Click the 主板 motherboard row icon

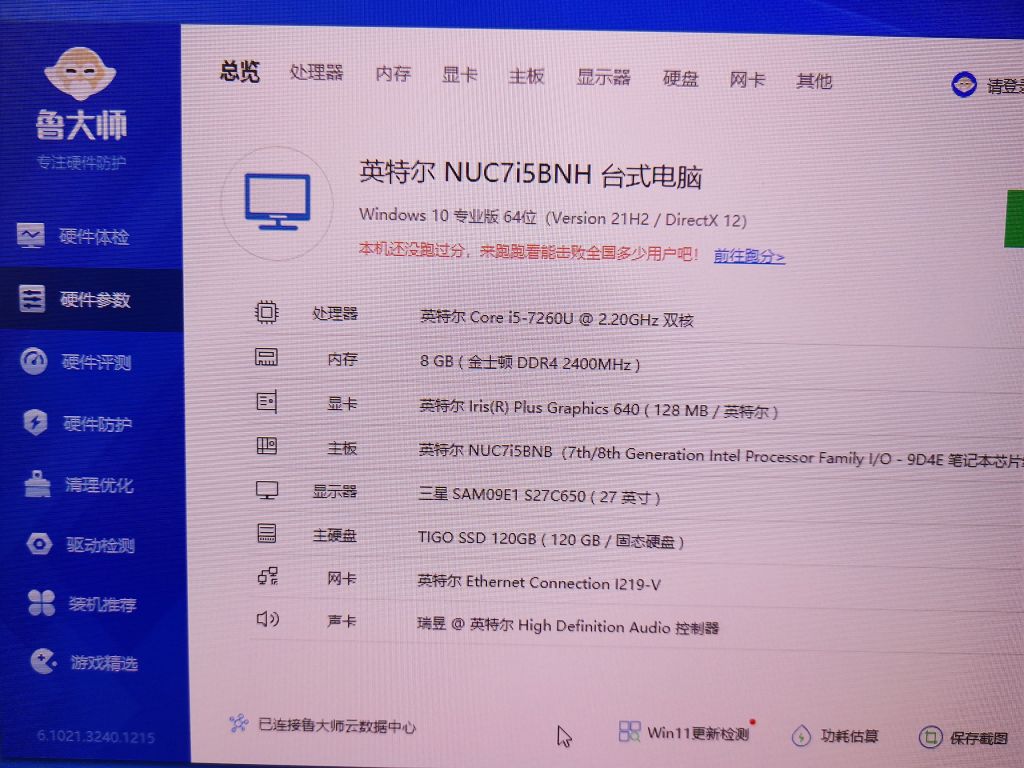coord(266,445)
